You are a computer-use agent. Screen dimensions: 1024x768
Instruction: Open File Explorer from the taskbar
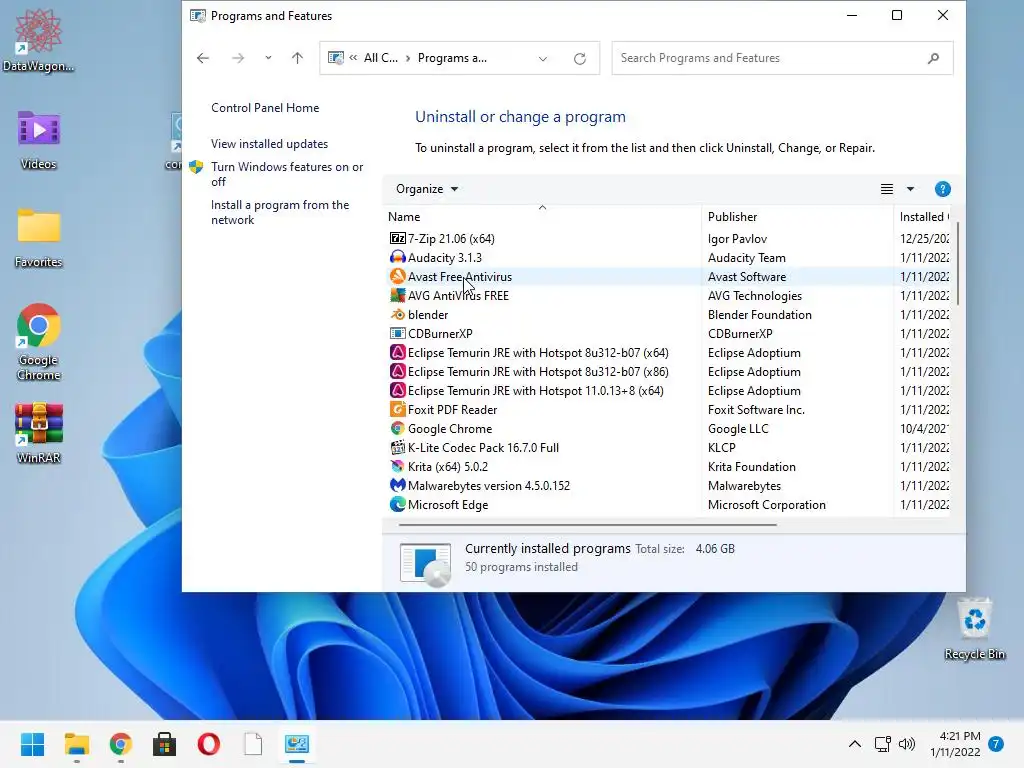click(x=77, y=744)
